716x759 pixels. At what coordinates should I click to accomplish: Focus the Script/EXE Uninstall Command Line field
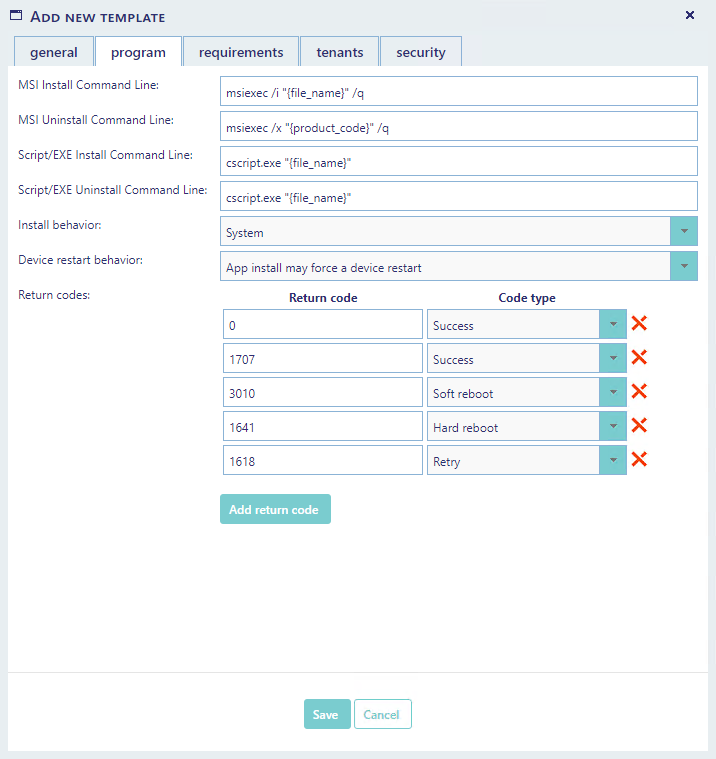[x=458, y=196]
